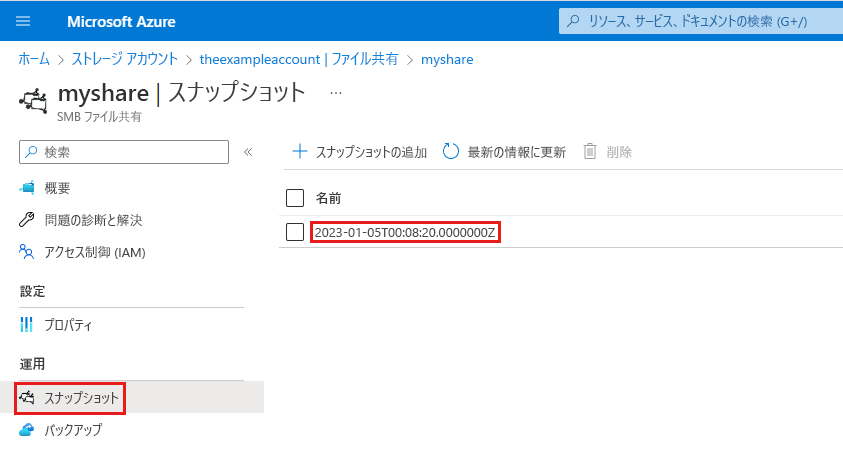
Task: Open アクセス制御 (IAM) menu item
Action: [95, 252]
